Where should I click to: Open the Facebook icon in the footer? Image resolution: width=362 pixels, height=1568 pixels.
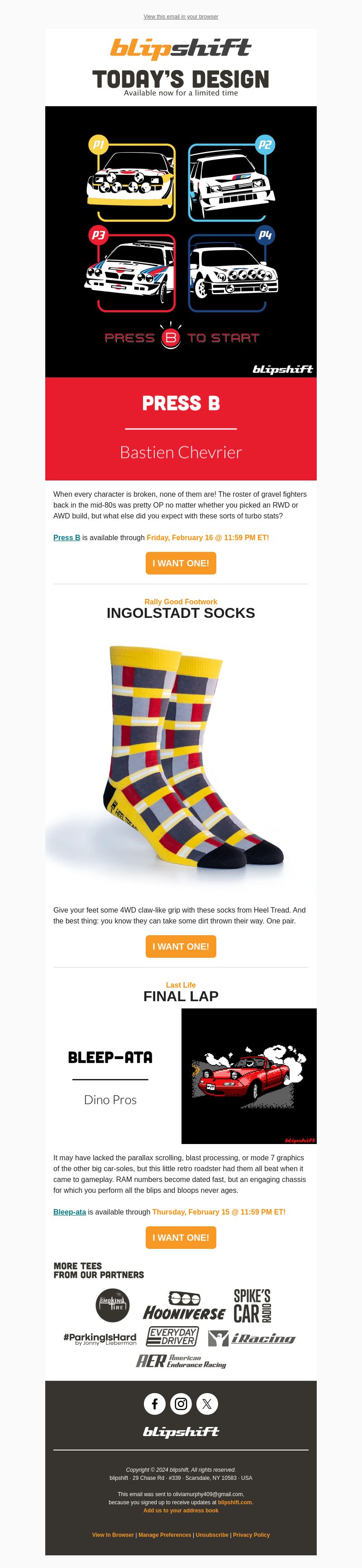tap(155, 1403)
